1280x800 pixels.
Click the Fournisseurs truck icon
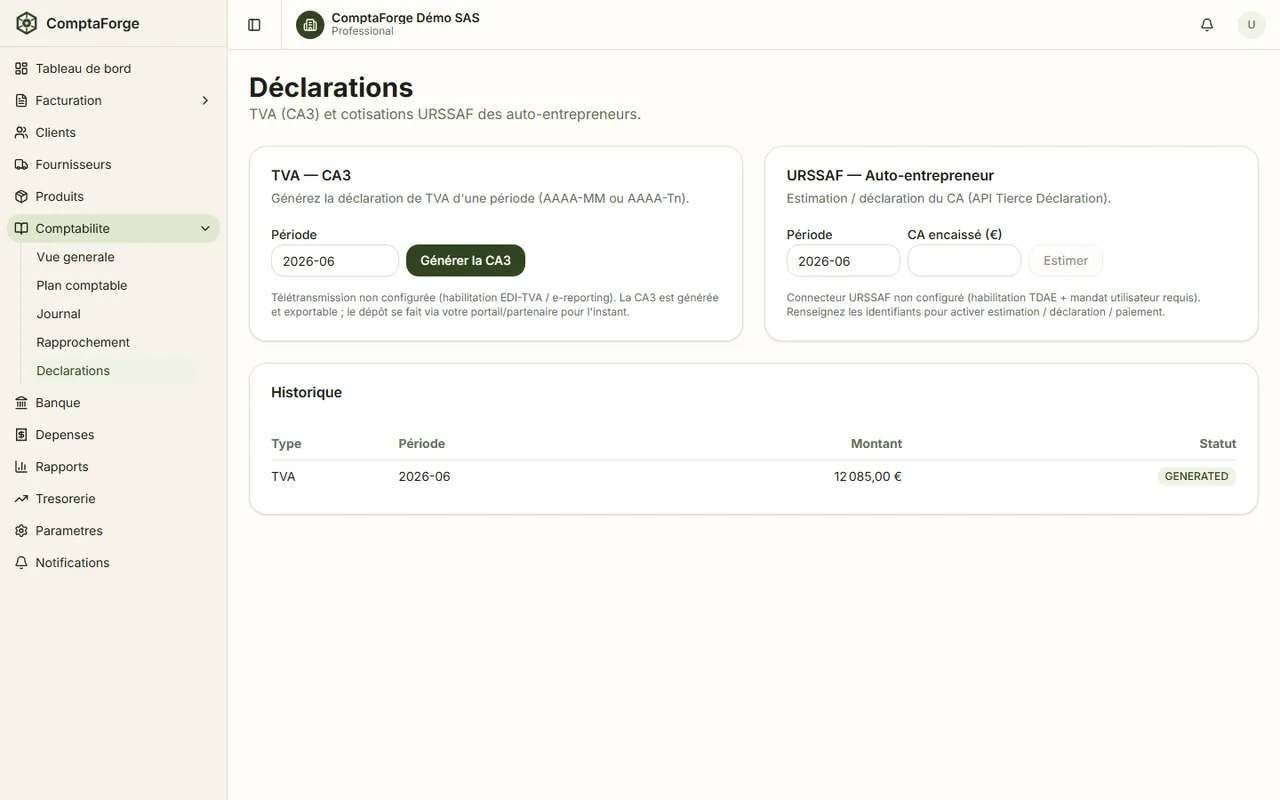click(x=21, y=164)
